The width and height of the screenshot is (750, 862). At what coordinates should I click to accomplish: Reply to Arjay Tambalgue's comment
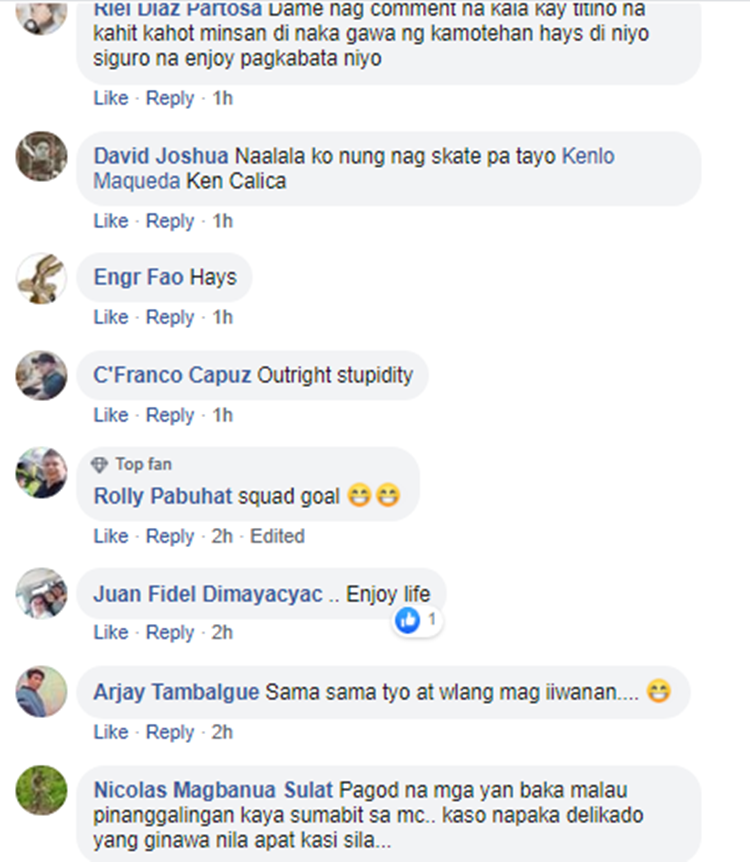pos(170,732)
